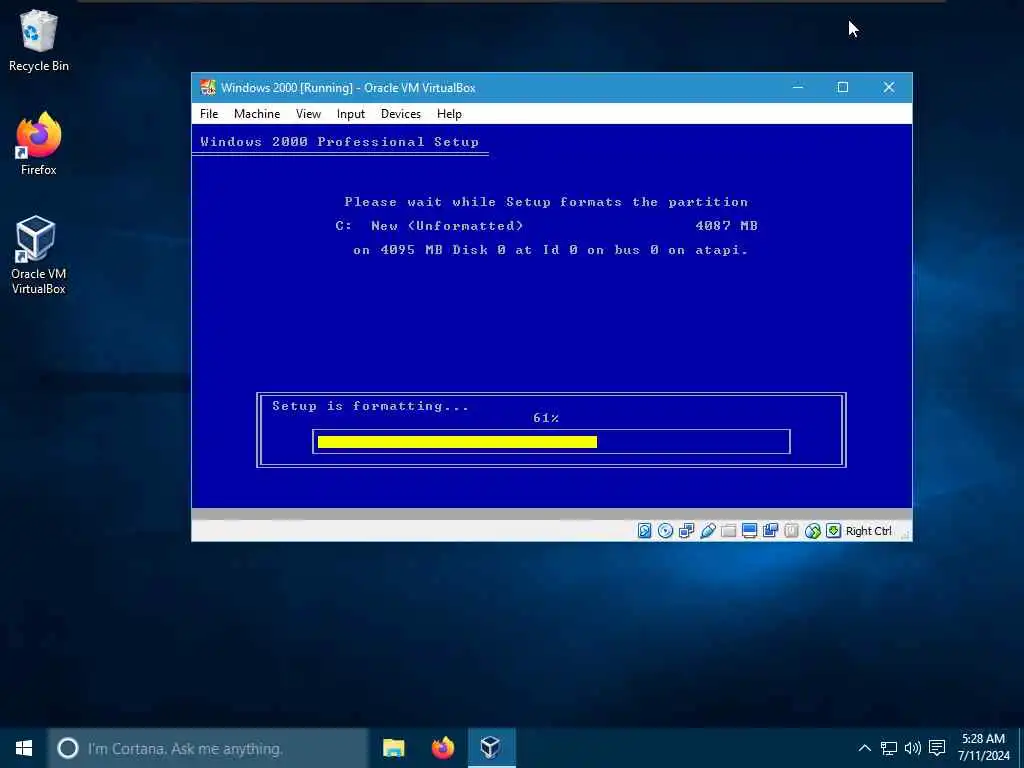
Task: Open Firefox from the taskbar
Action: coord(443,748)
